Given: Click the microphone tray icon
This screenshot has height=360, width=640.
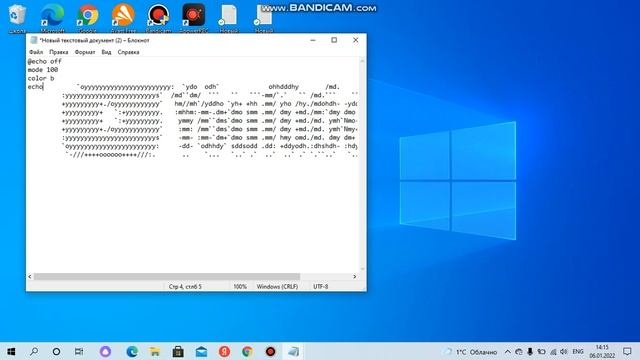Looking at the screenshot, I should click(530, 351).
